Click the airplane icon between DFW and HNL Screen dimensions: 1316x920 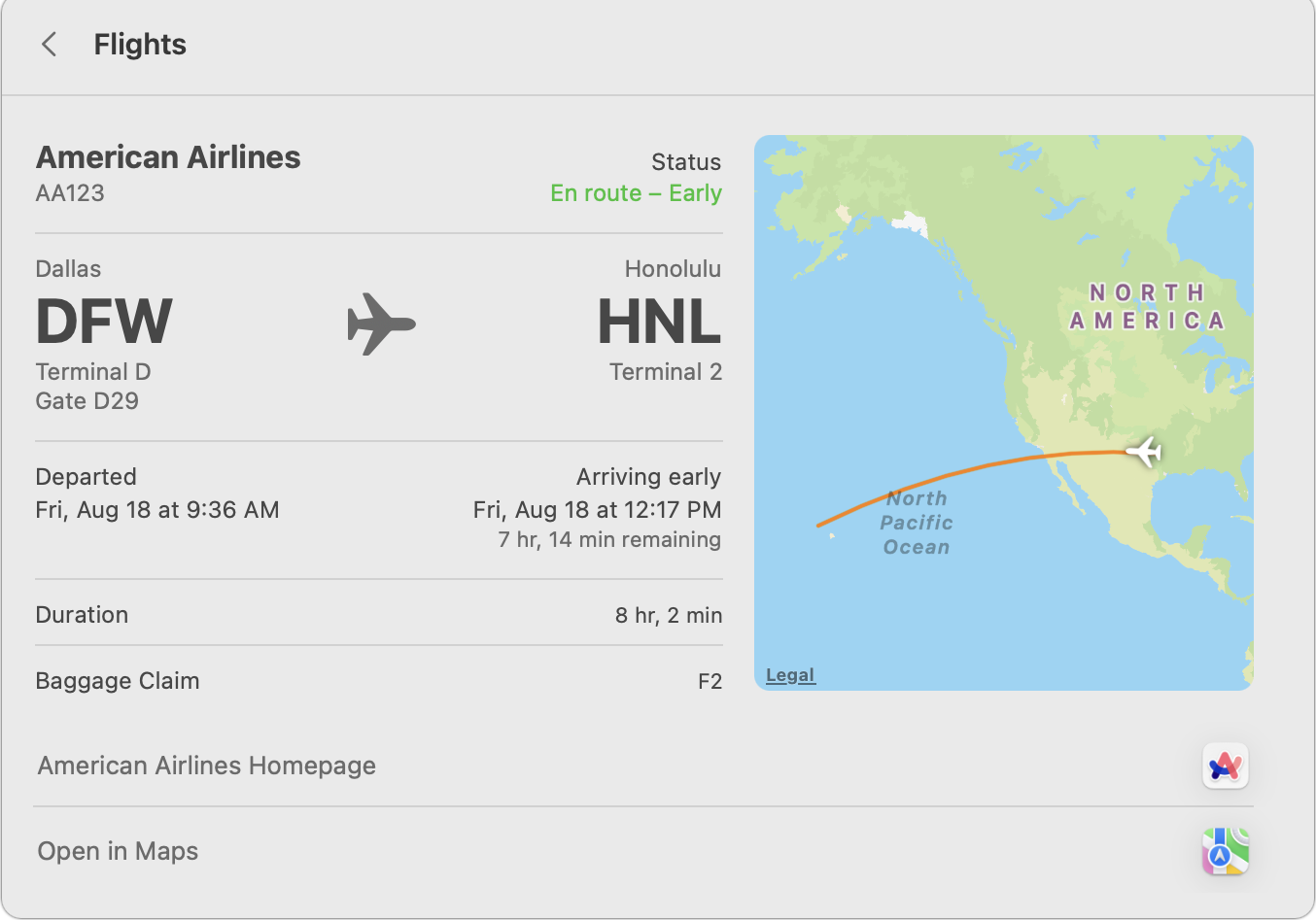(x=381, y=324)
